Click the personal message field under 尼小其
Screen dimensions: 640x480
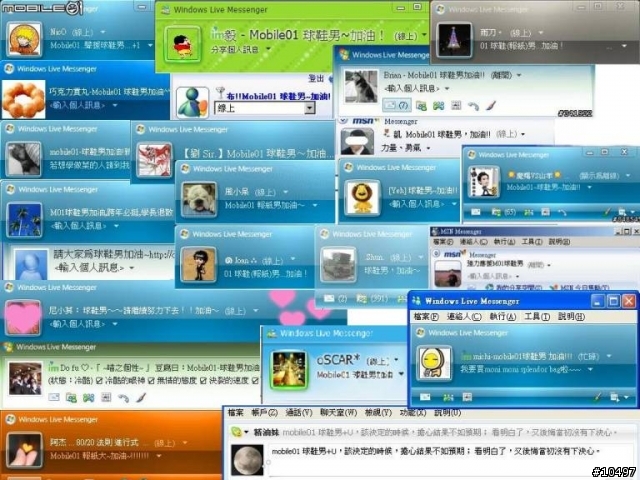pyautogui.click(x=77, y=324)
